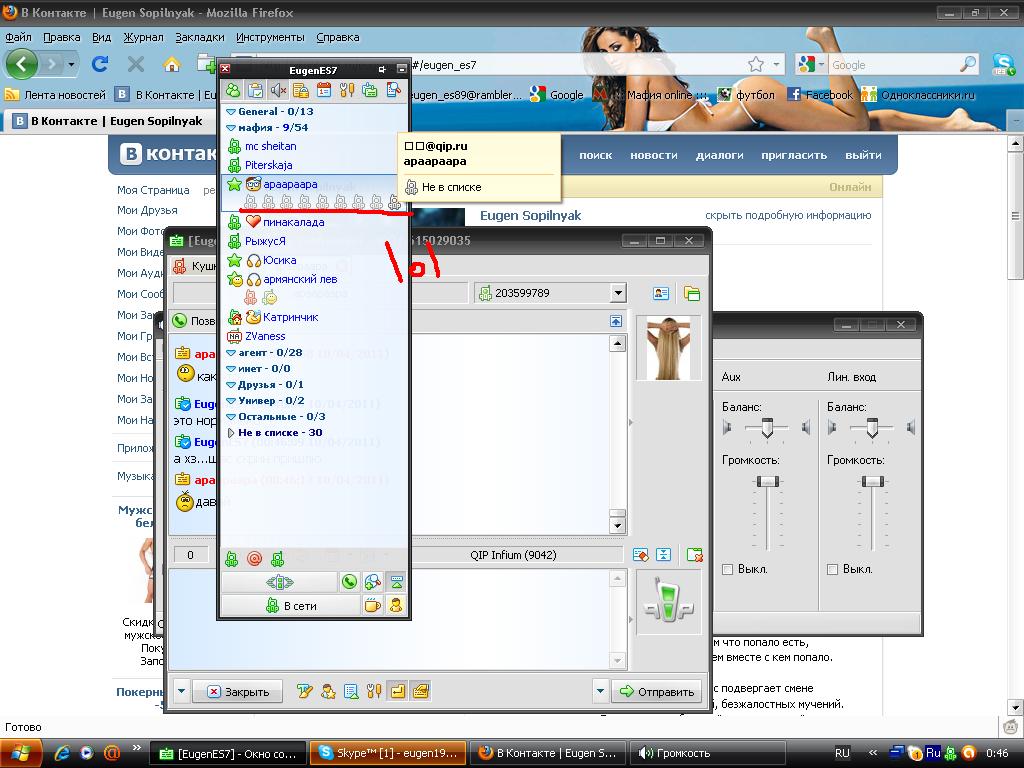Select contact Юсика
This screenshot has height=768, width=1024.
click(x=280, y=260)
